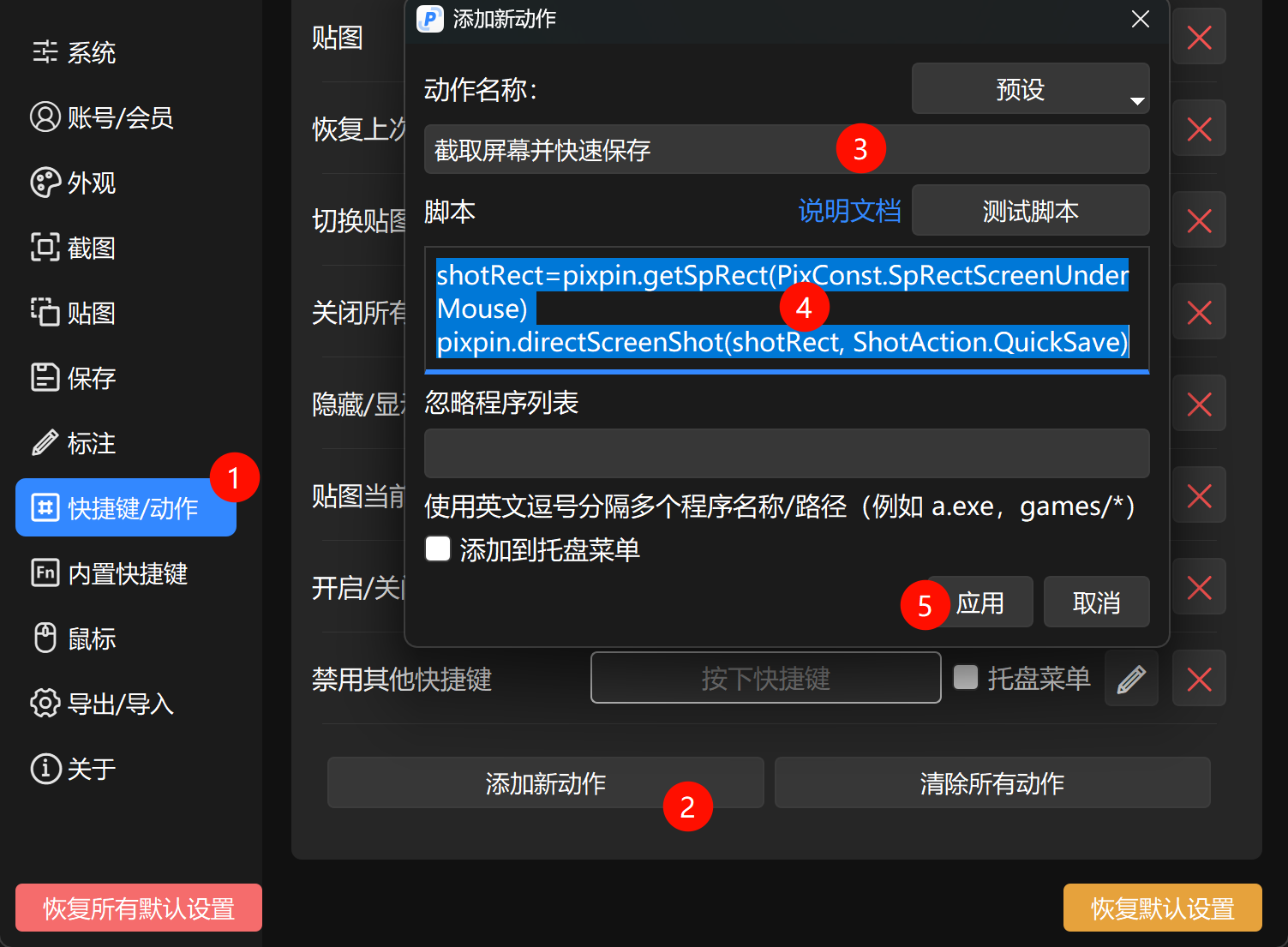Click the 添加新动作 button
The width and height of the screenshot is (1288, 947).
click(x=545, y=782)
